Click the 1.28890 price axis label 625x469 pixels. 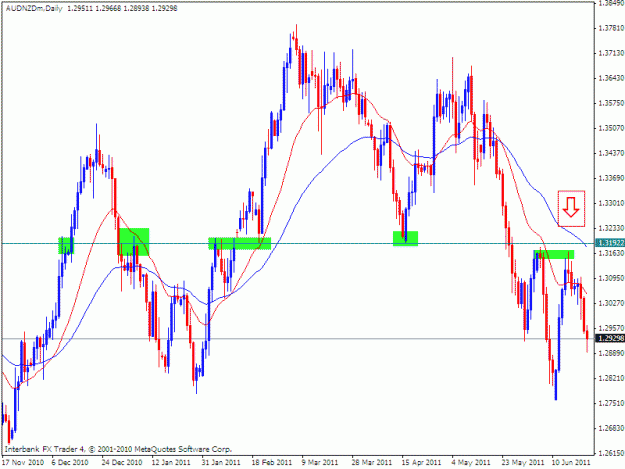(x=611, y=353)
